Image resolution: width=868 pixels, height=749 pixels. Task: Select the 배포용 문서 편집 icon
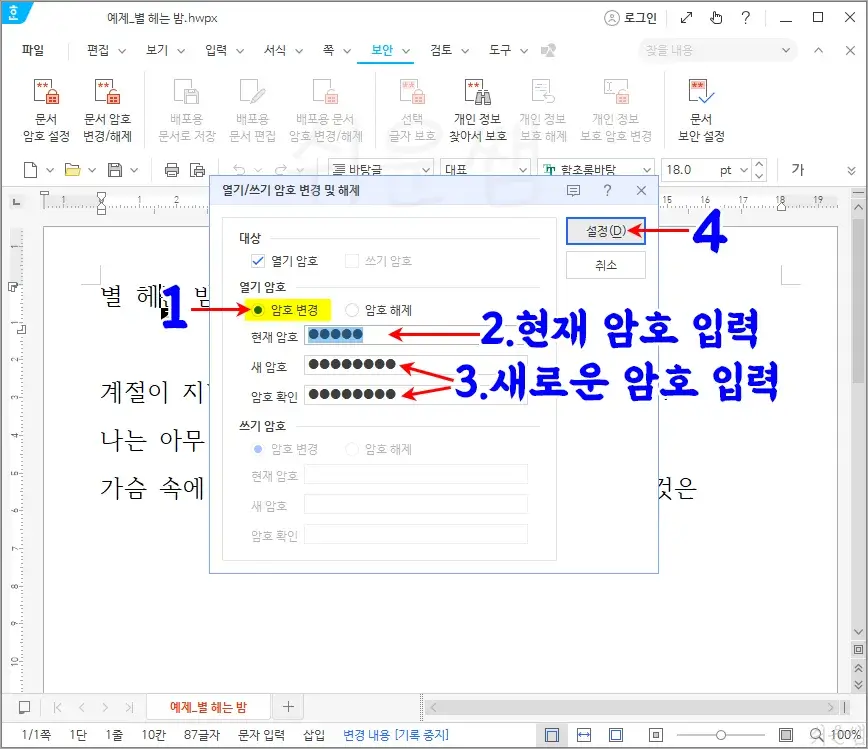tap(251, 107)
